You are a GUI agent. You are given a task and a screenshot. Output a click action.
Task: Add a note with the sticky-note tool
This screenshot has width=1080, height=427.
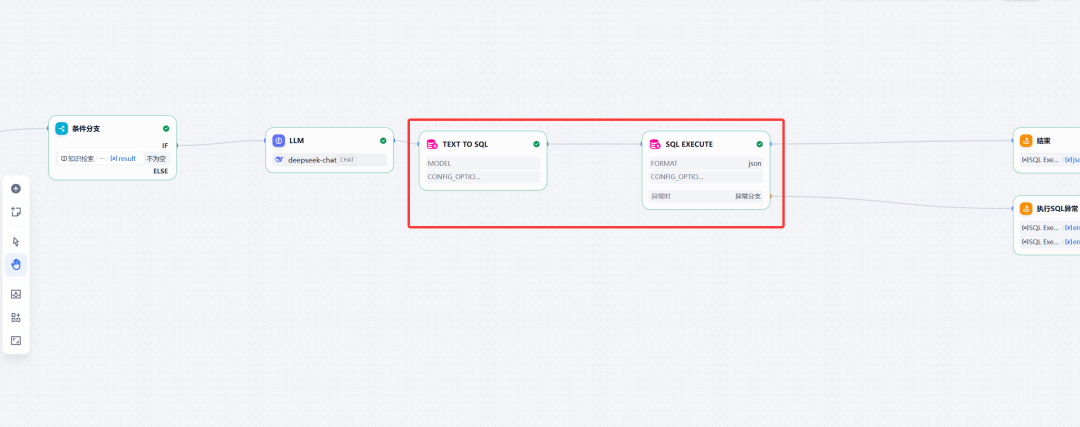[16, 212]
